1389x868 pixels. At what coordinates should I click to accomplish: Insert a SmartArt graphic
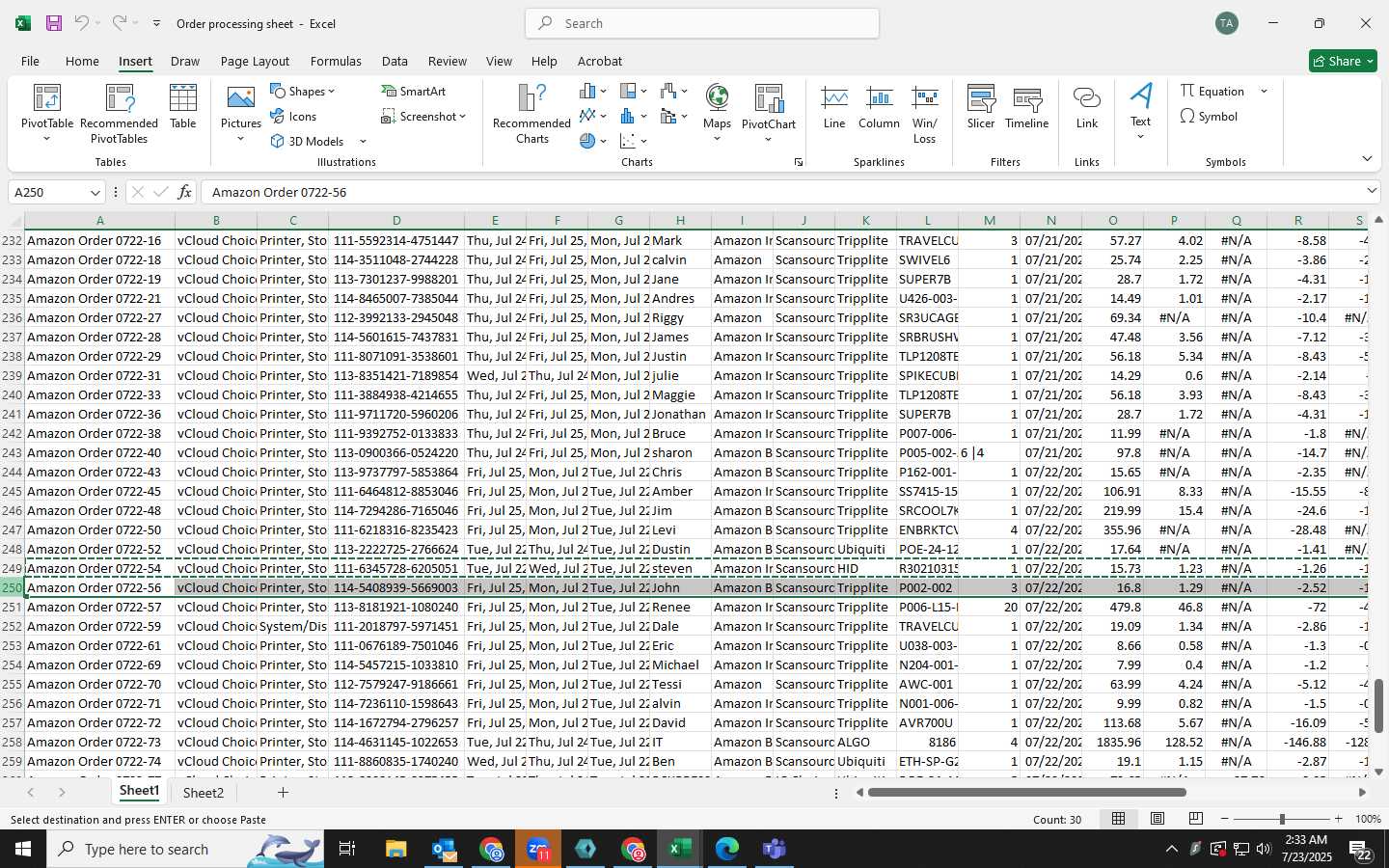[x=414, y=91]
